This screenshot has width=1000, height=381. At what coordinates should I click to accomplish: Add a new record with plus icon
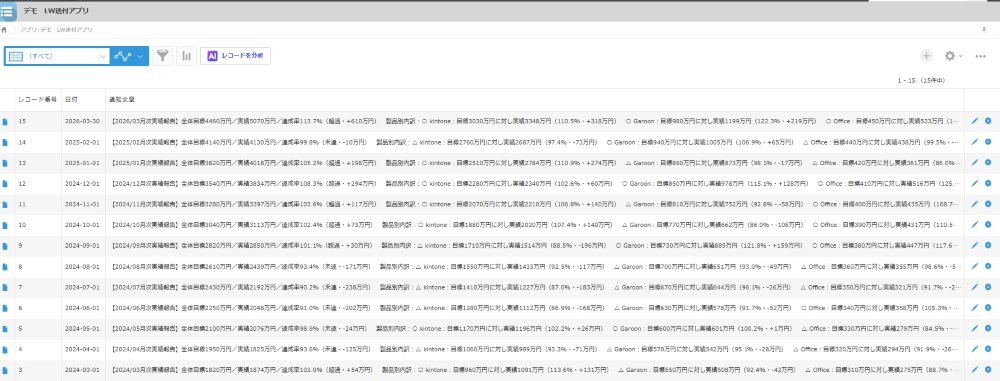(926, 56)
